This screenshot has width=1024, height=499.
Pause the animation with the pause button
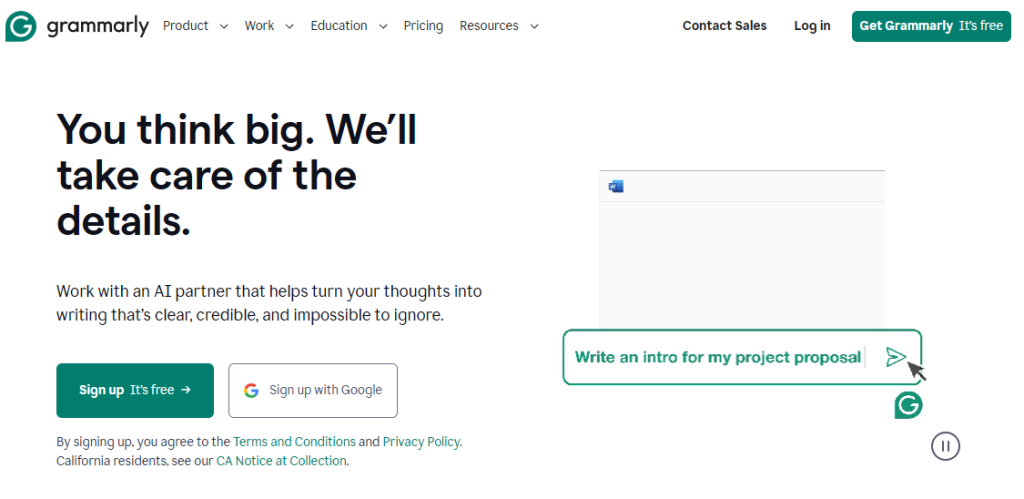945,446
